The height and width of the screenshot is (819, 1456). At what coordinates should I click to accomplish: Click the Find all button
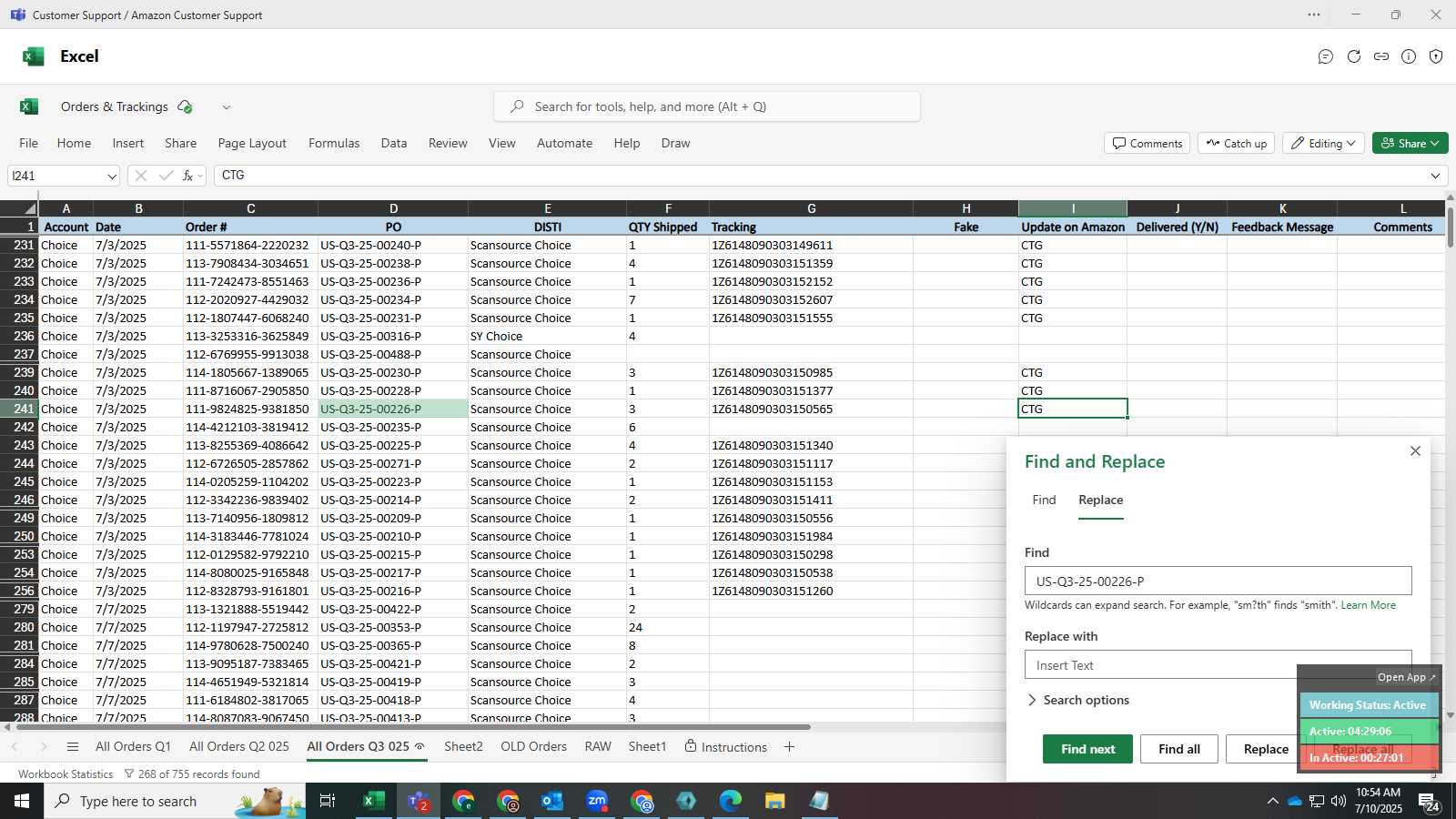click(x=1179, y=749)
